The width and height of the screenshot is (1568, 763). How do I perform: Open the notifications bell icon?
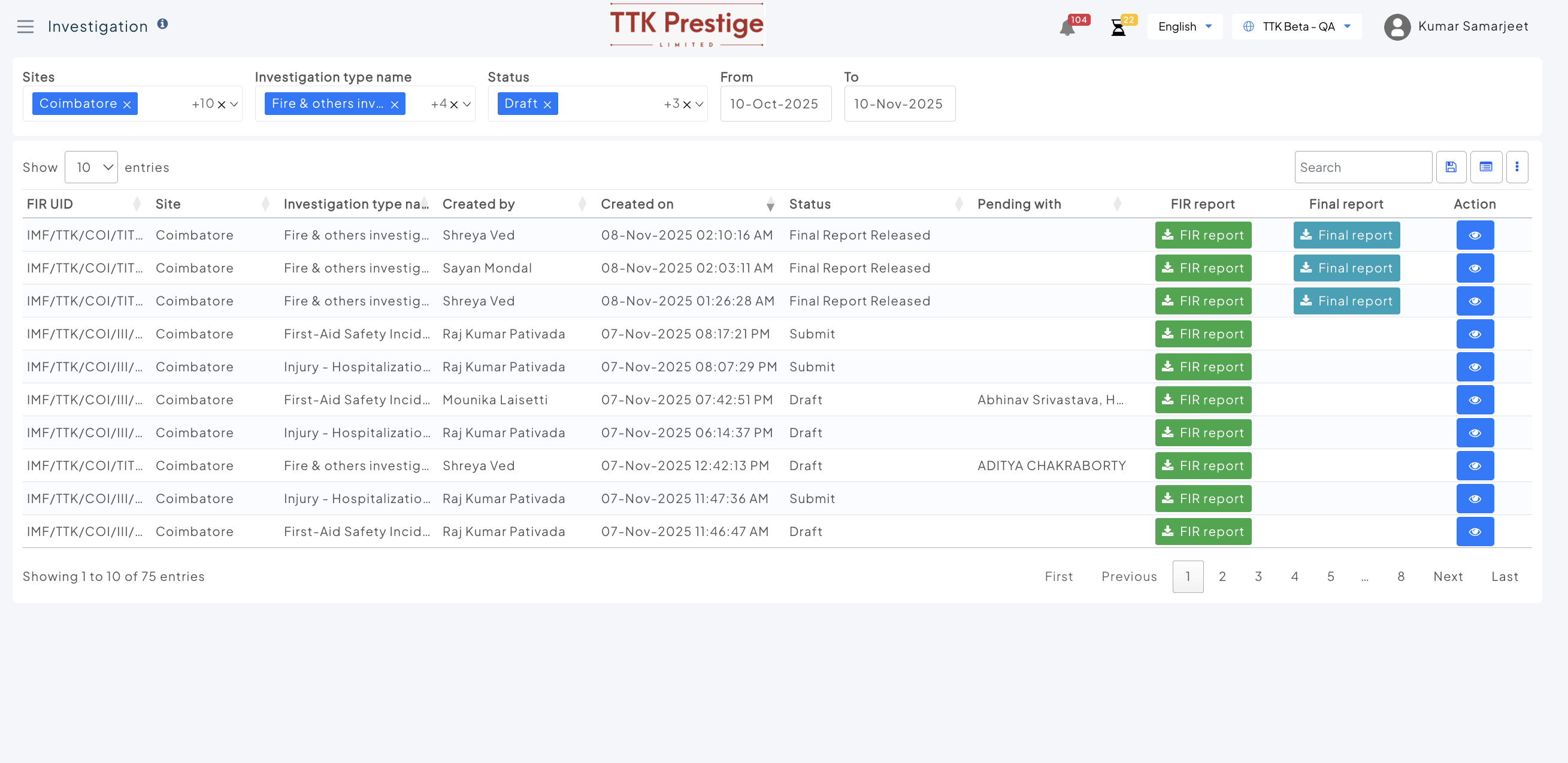pyautogui.click(x=1067, y=28)
